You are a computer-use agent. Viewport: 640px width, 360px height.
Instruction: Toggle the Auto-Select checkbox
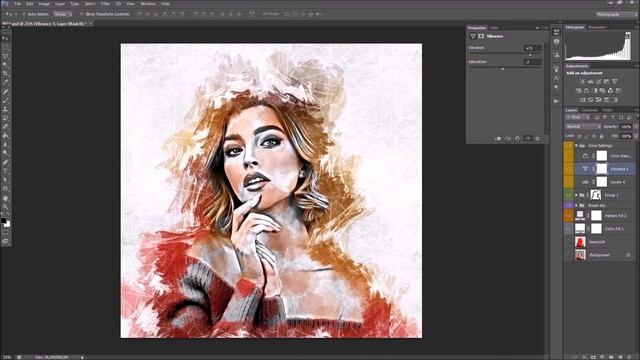pyautogui.click(x=24, y=14)
